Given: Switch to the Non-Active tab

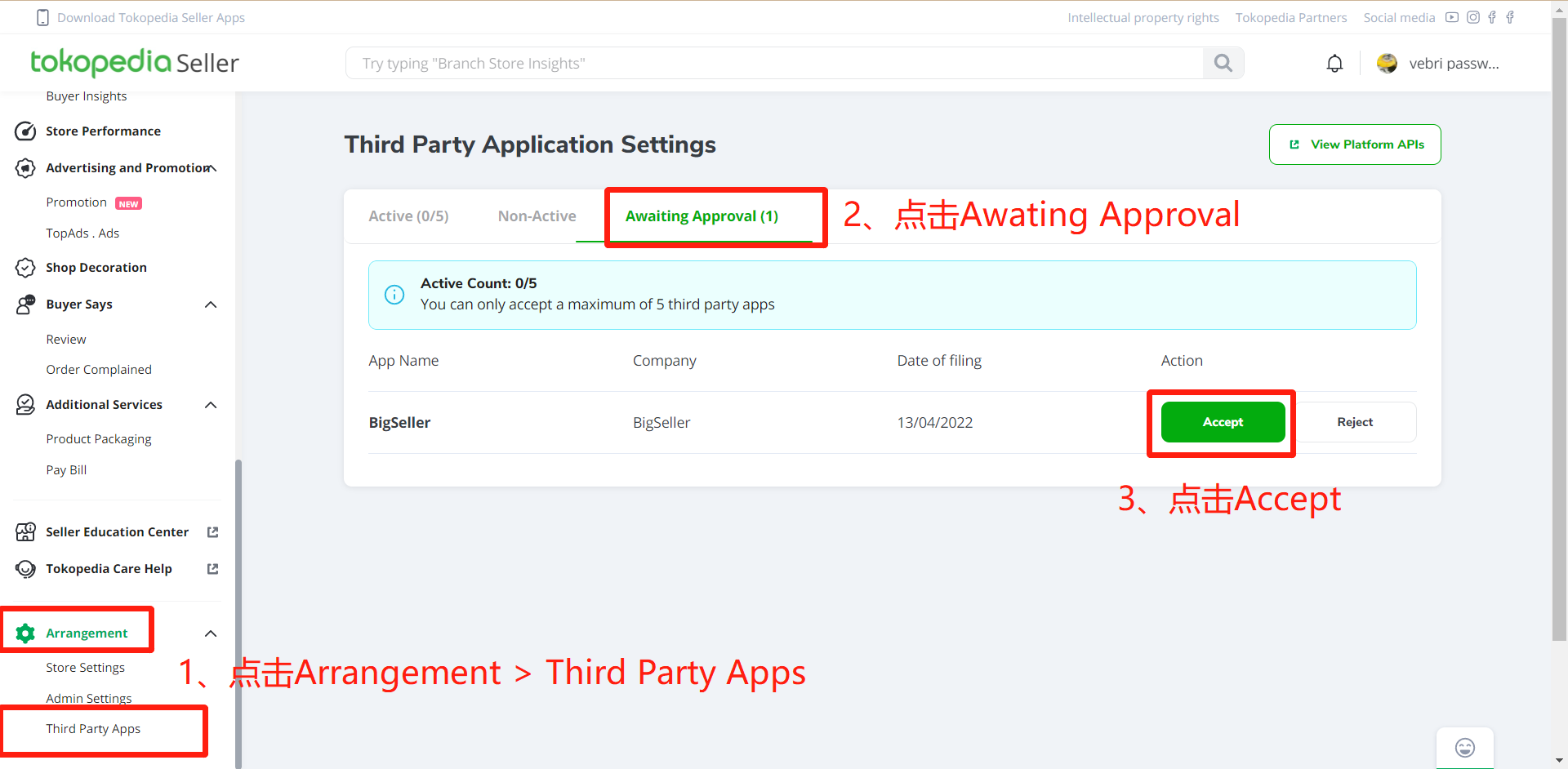Looking at the screenshot, I should (x=537, y=216).
